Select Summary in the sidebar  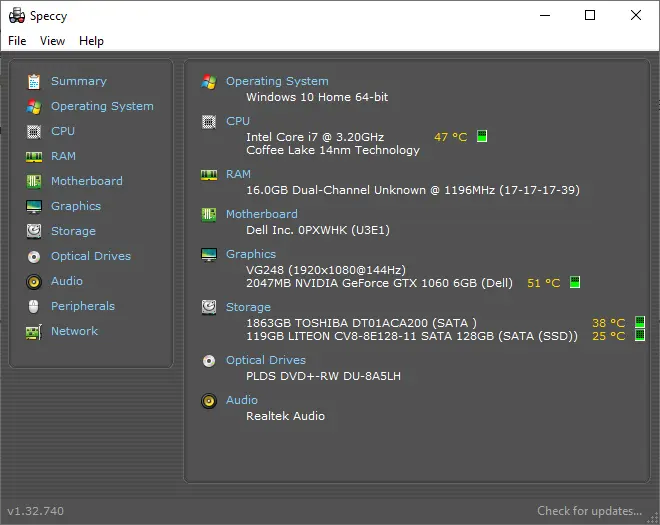tap(79, 81)
